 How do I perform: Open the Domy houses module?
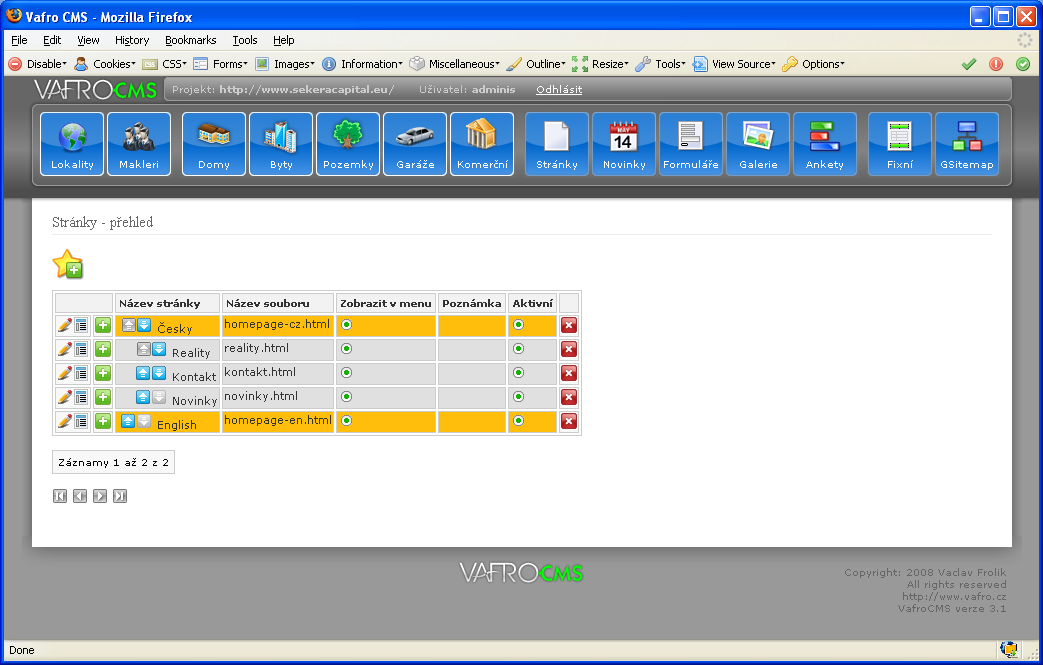(x=214, y=144)
